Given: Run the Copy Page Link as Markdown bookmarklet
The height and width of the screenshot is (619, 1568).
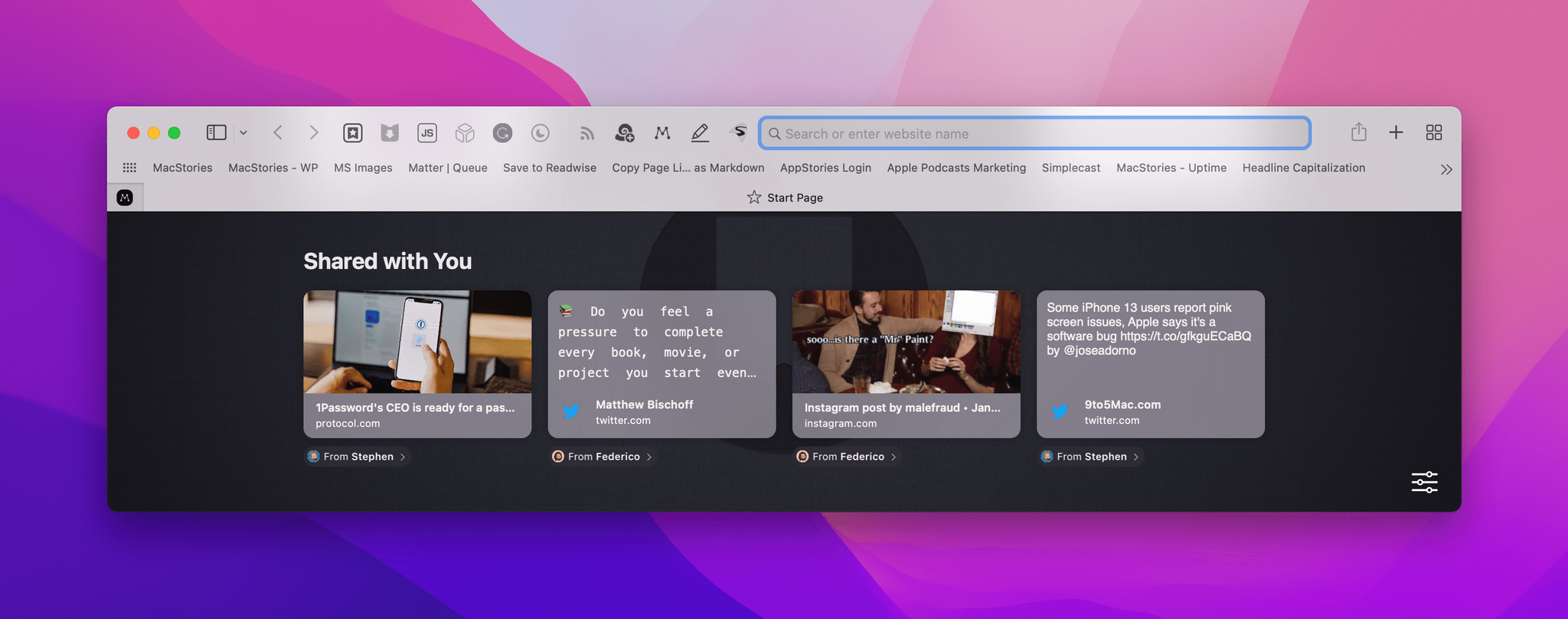Looking at the screenshot, I should [x=688, y=168].
